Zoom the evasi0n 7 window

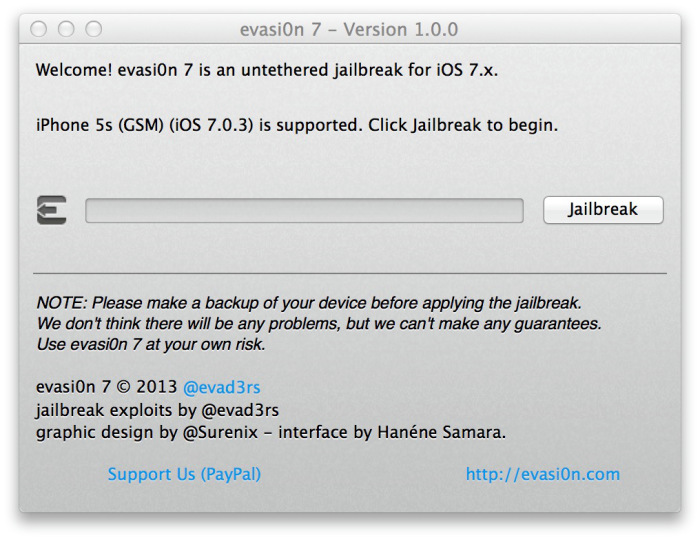tap(93, 30)
